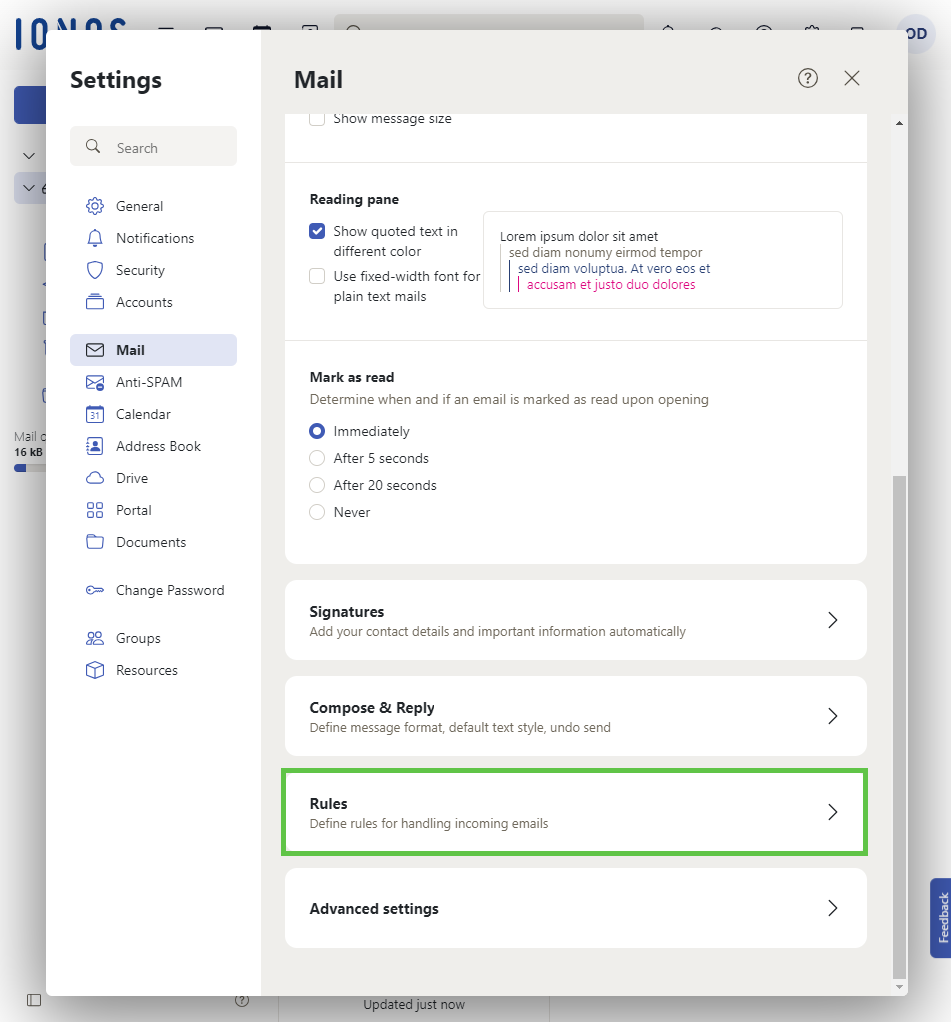Open General settings category
This screenshot has height=1022, width=951.
point(139,206)
